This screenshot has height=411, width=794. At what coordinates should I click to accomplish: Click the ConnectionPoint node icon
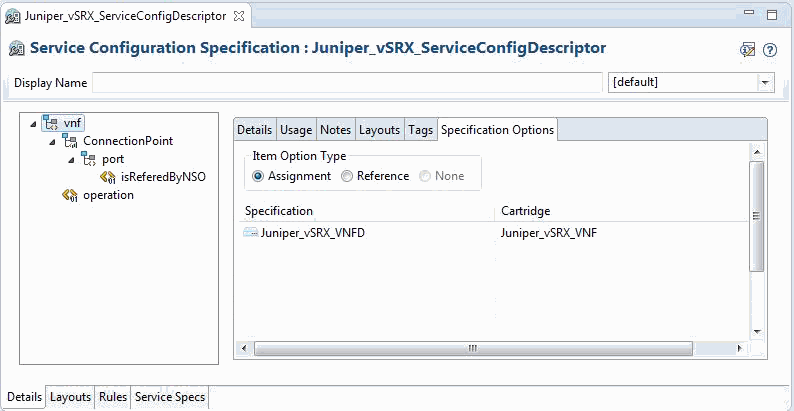click(70, 141)
